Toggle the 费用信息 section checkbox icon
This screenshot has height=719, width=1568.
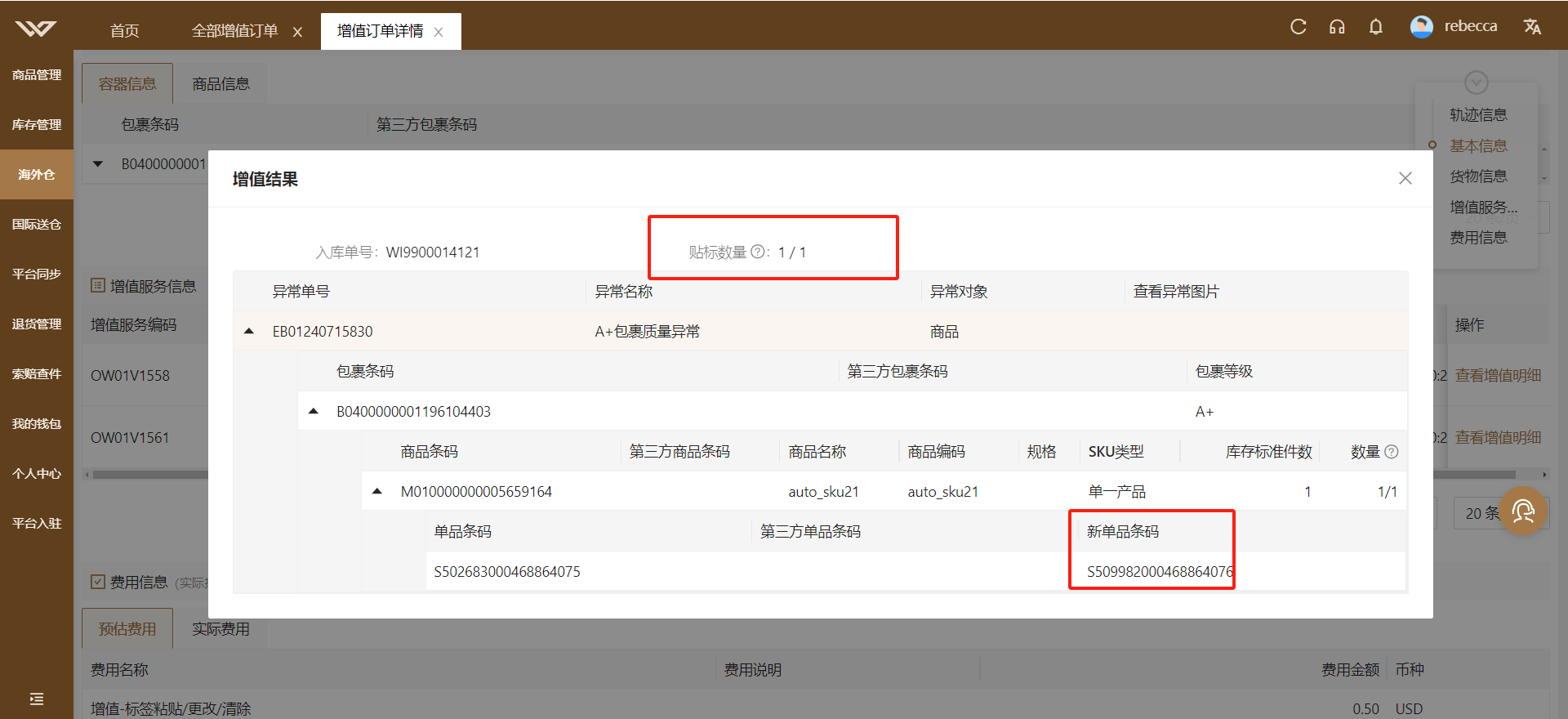coord(98,582)
